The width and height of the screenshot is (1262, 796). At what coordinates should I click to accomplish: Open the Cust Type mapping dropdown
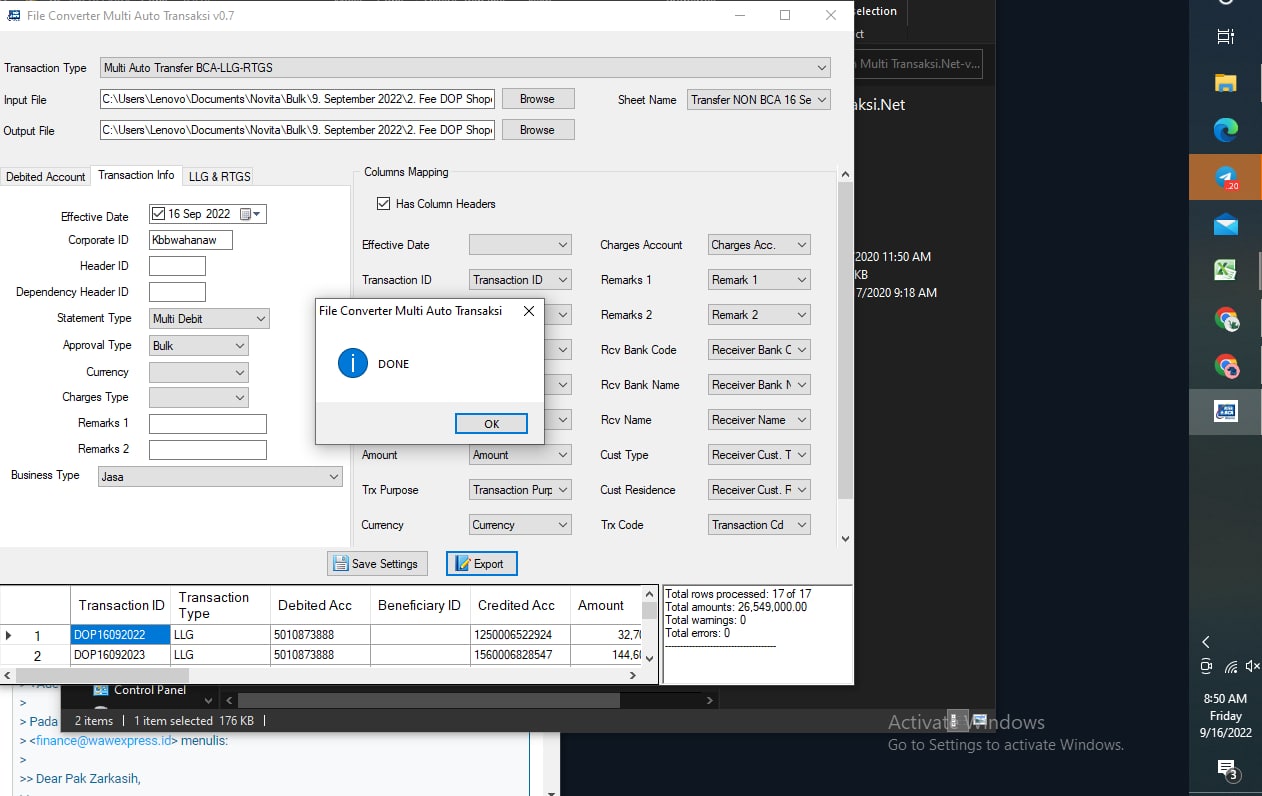pos(759,455)
